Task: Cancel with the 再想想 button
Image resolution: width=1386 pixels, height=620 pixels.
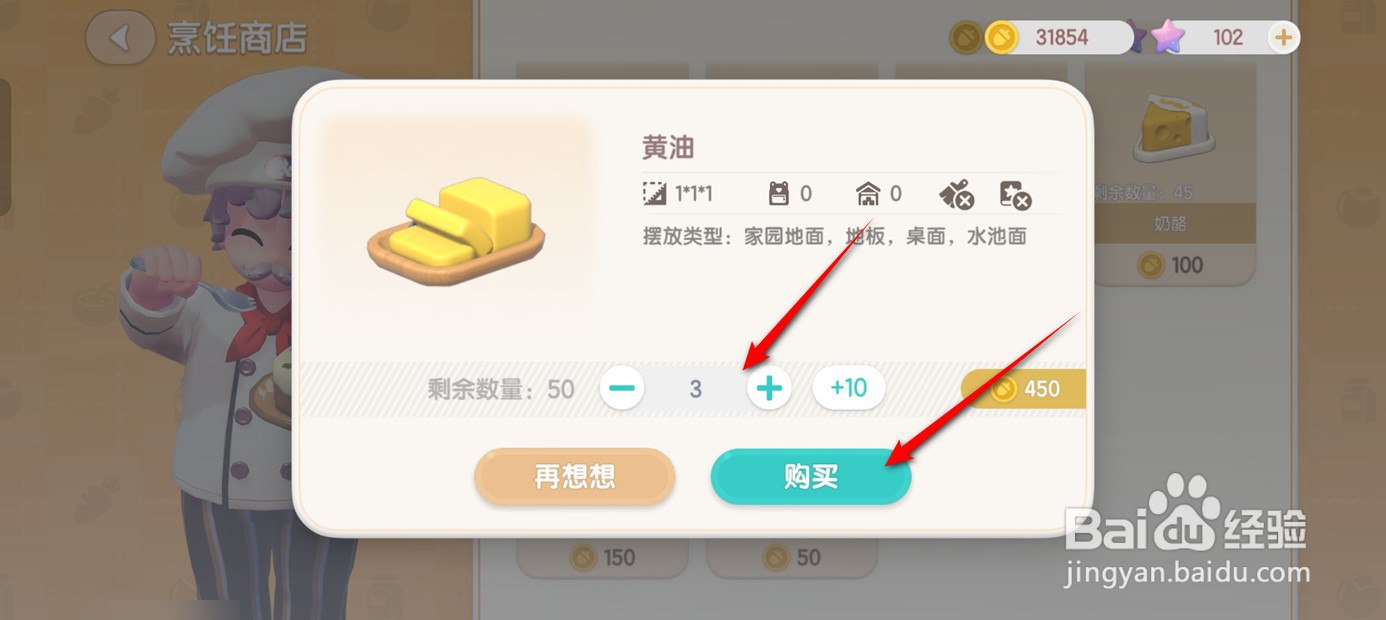Action: 575,477
